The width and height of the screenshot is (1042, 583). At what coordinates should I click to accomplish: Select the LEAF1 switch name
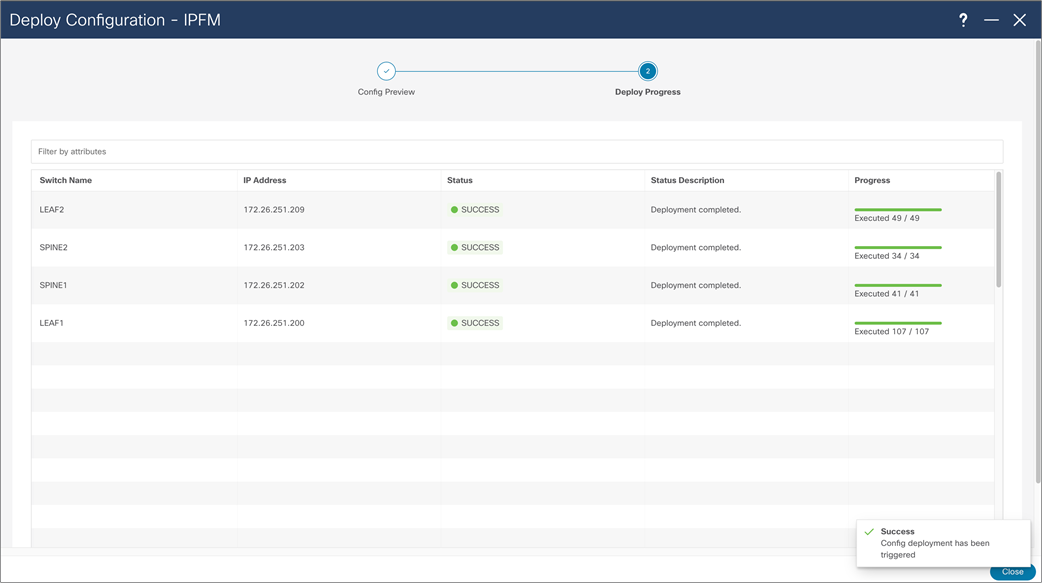click(51, 323)
